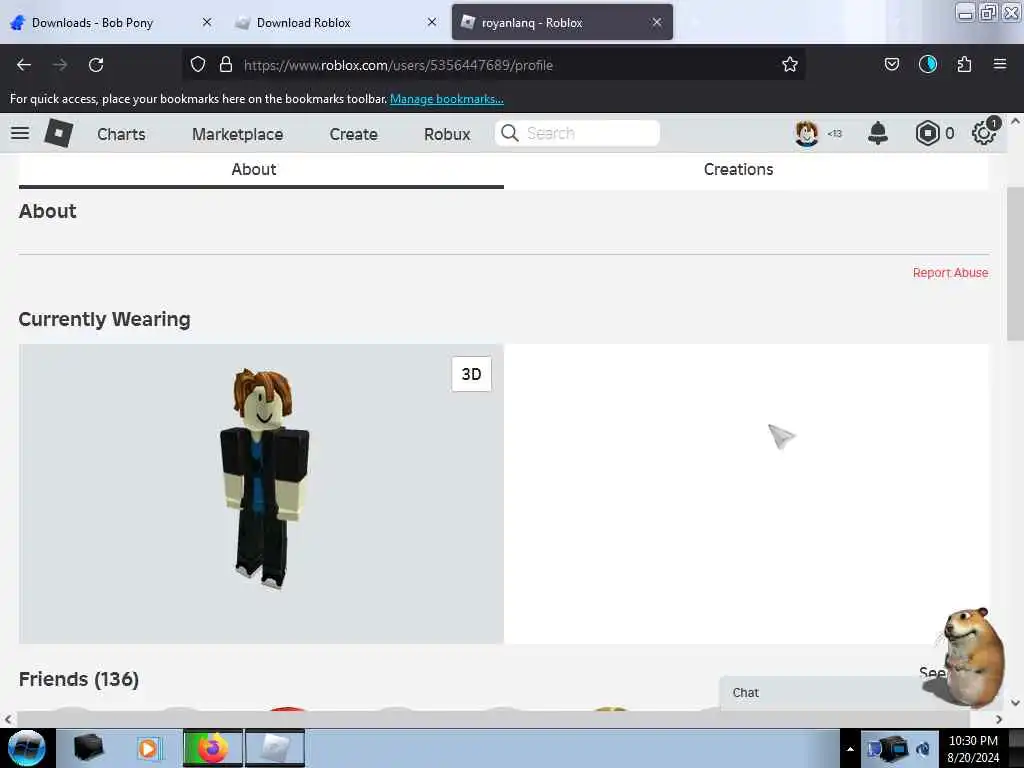Image resolution: width=1024 pixels, height=768 pixels.
Task: Select the About profile tab
Action: [x=261, y=170]
